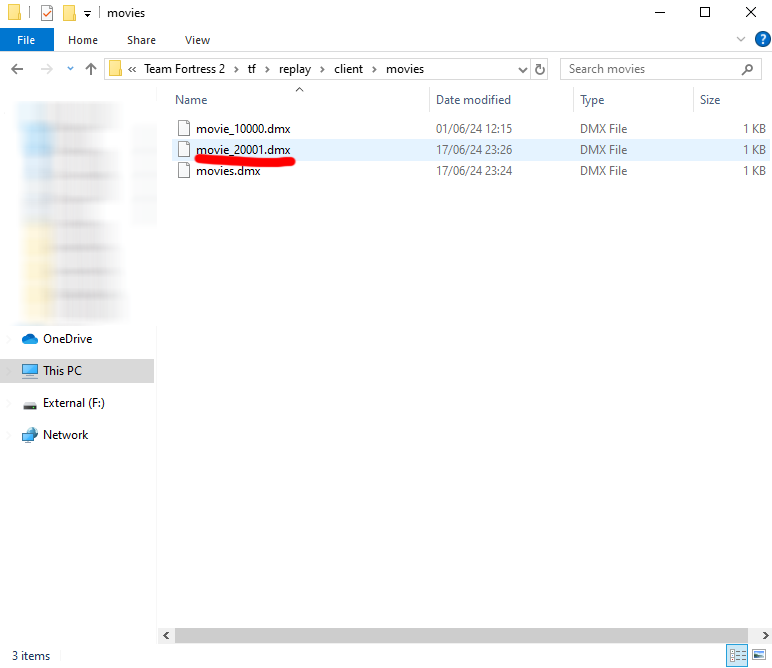Expand the breadcrumb chevron after replay
The width and height of the screenshot is (772, 668).
[322, 69]
